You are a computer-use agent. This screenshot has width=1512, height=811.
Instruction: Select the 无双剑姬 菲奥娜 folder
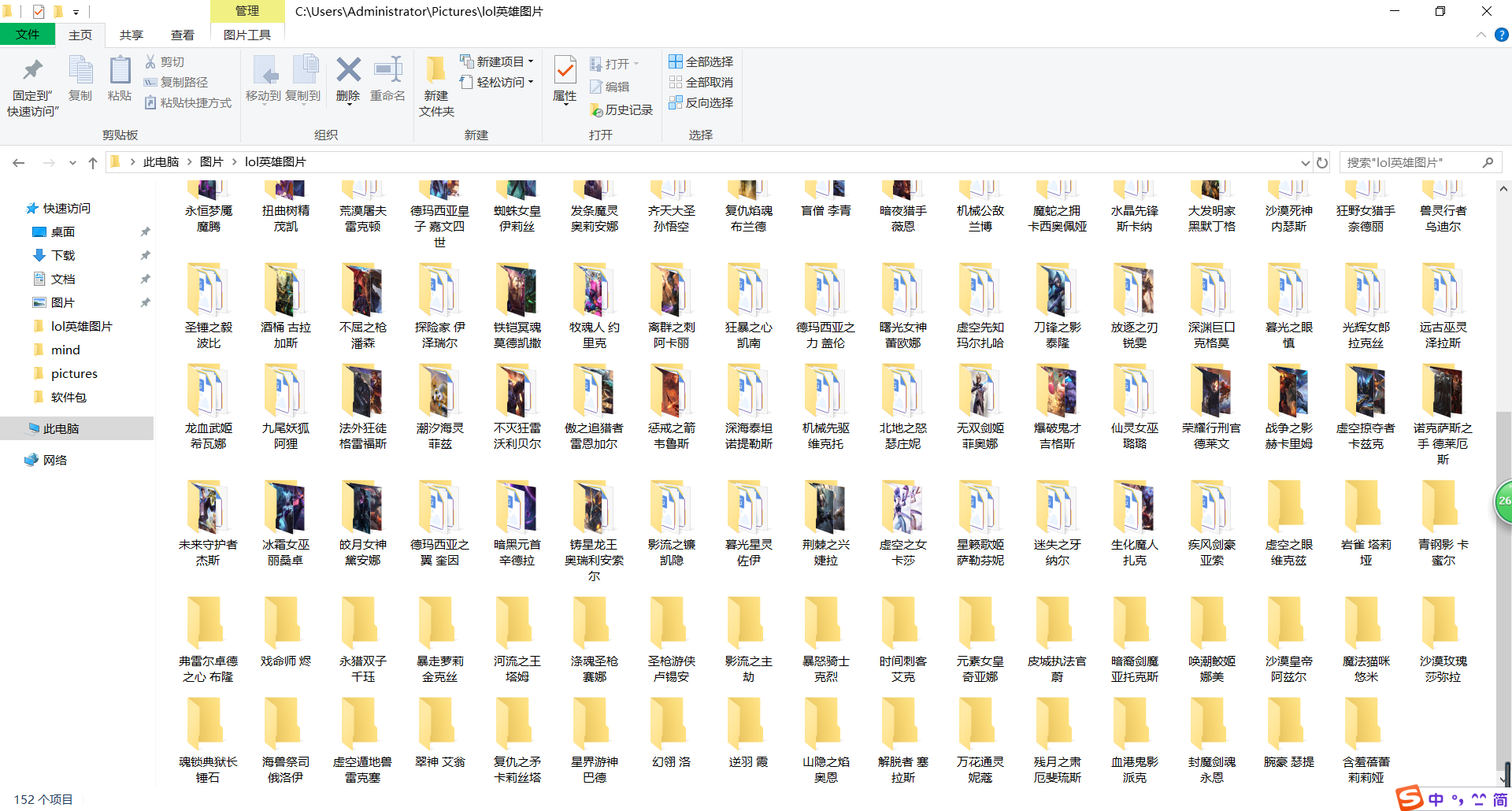click(x=980, y=407)
